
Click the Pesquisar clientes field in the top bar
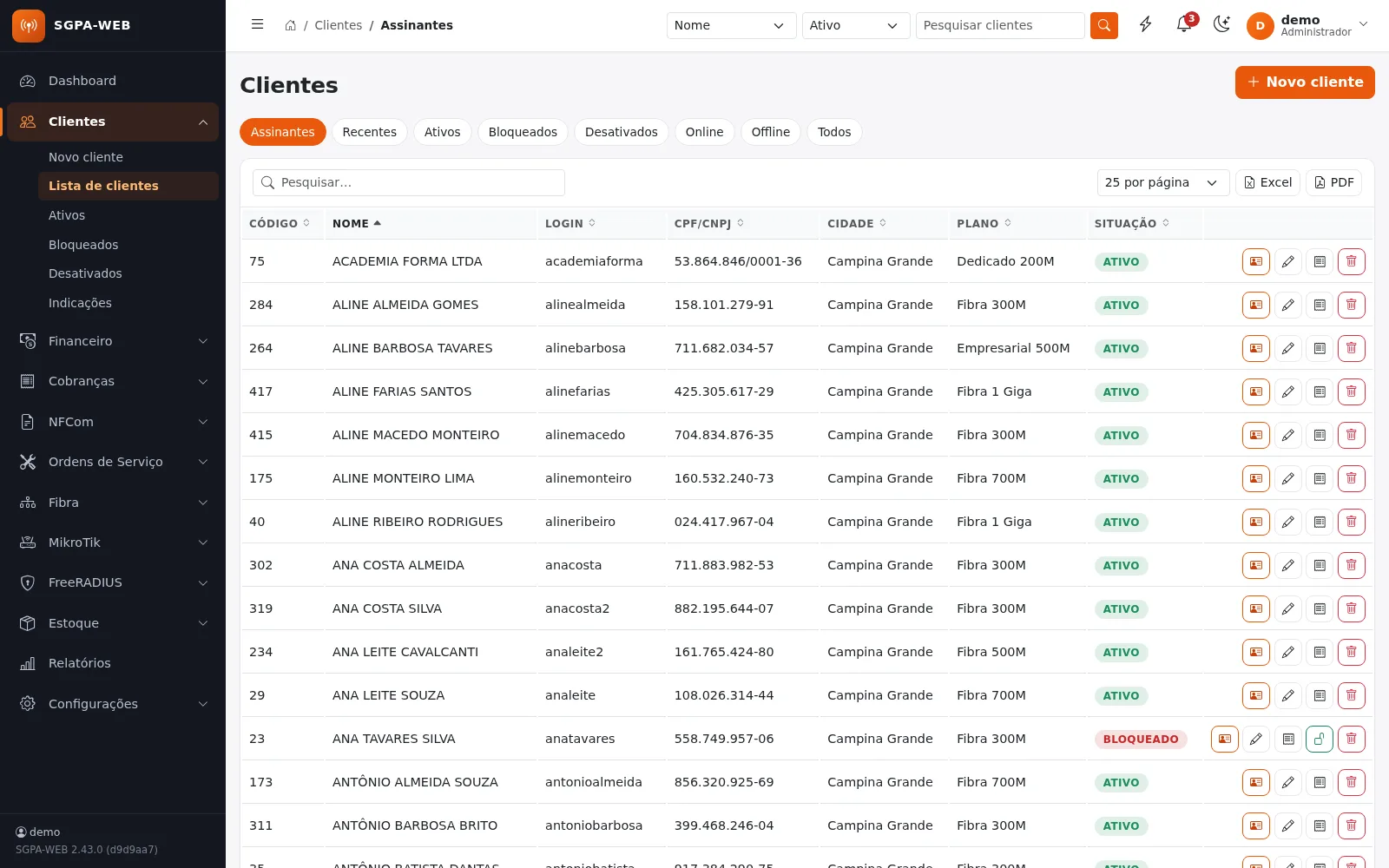click(1000, 25)
